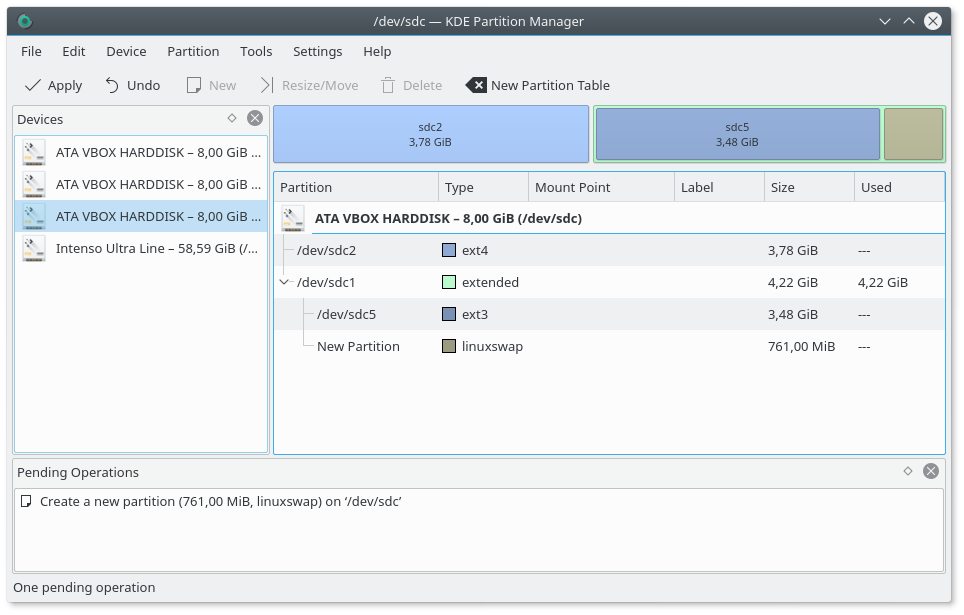This screenshot has width=964, height=615.
Task: Close the Pending Operations panel
Action: pyautogui.click(x=931, y=471)
